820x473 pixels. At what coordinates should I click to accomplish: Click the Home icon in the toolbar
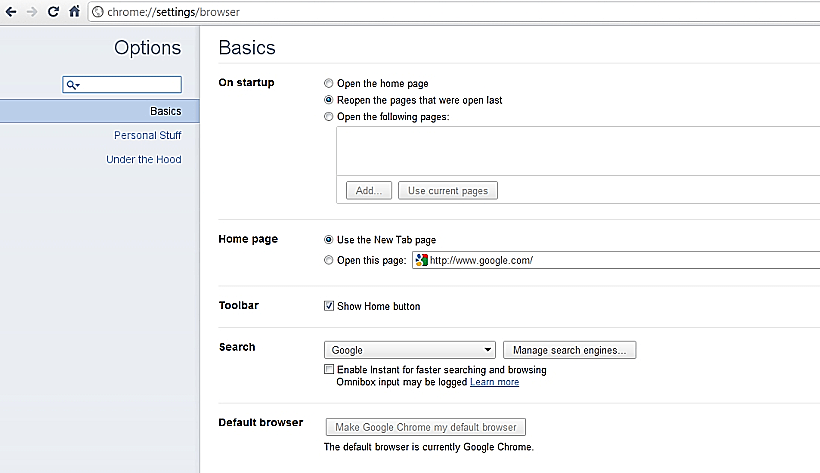(74, 12)
